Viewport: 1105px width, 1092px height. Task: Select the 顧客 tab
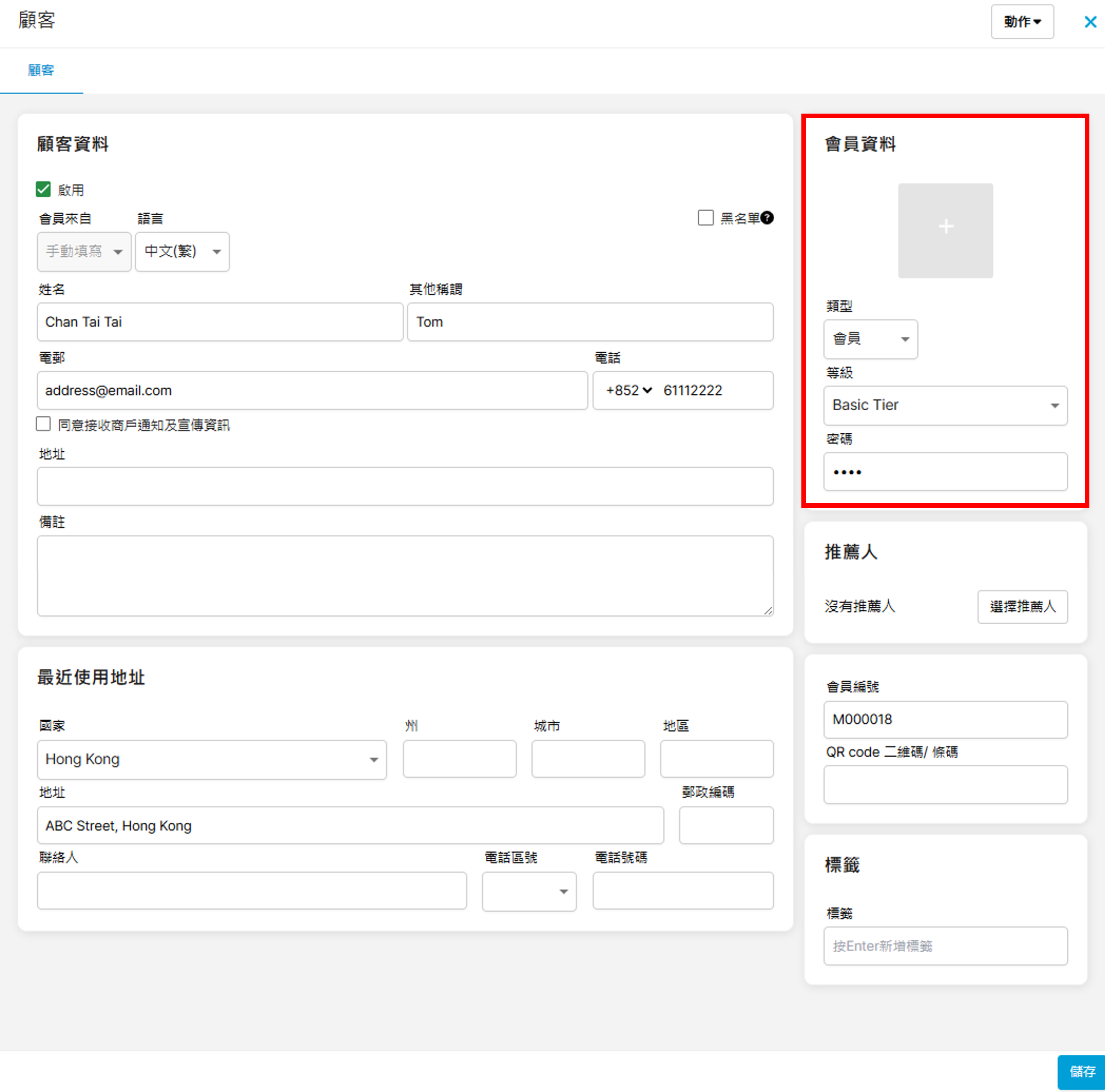click(x=41, y=70)
